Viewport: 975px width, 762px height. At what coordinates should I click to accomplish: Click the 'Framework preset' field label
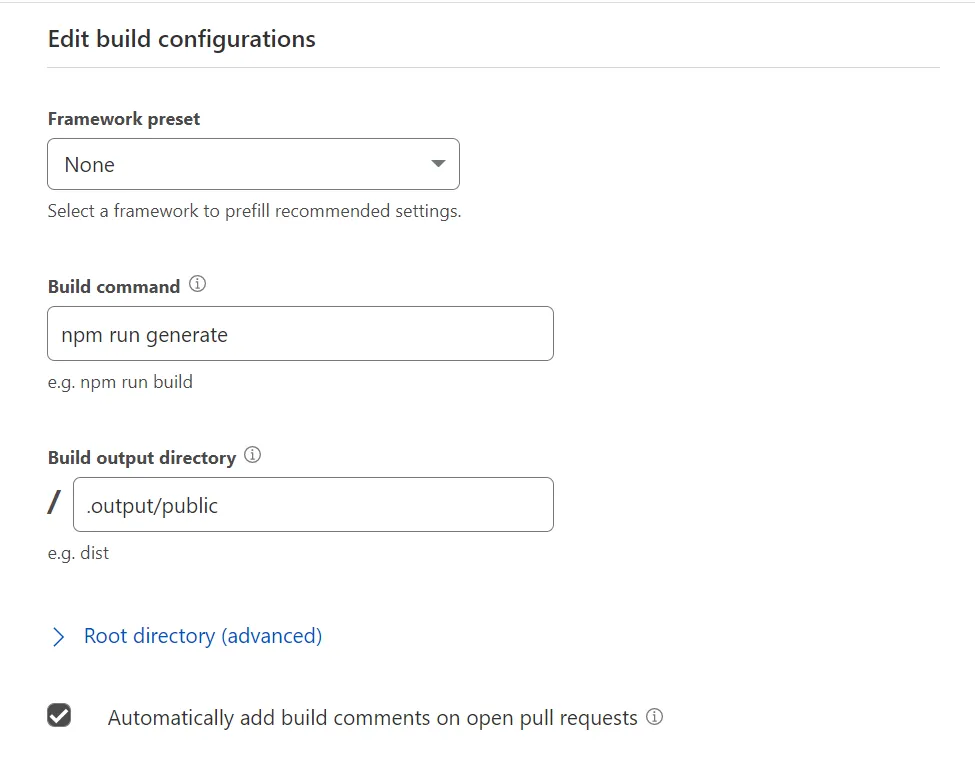tap(124, 119)
